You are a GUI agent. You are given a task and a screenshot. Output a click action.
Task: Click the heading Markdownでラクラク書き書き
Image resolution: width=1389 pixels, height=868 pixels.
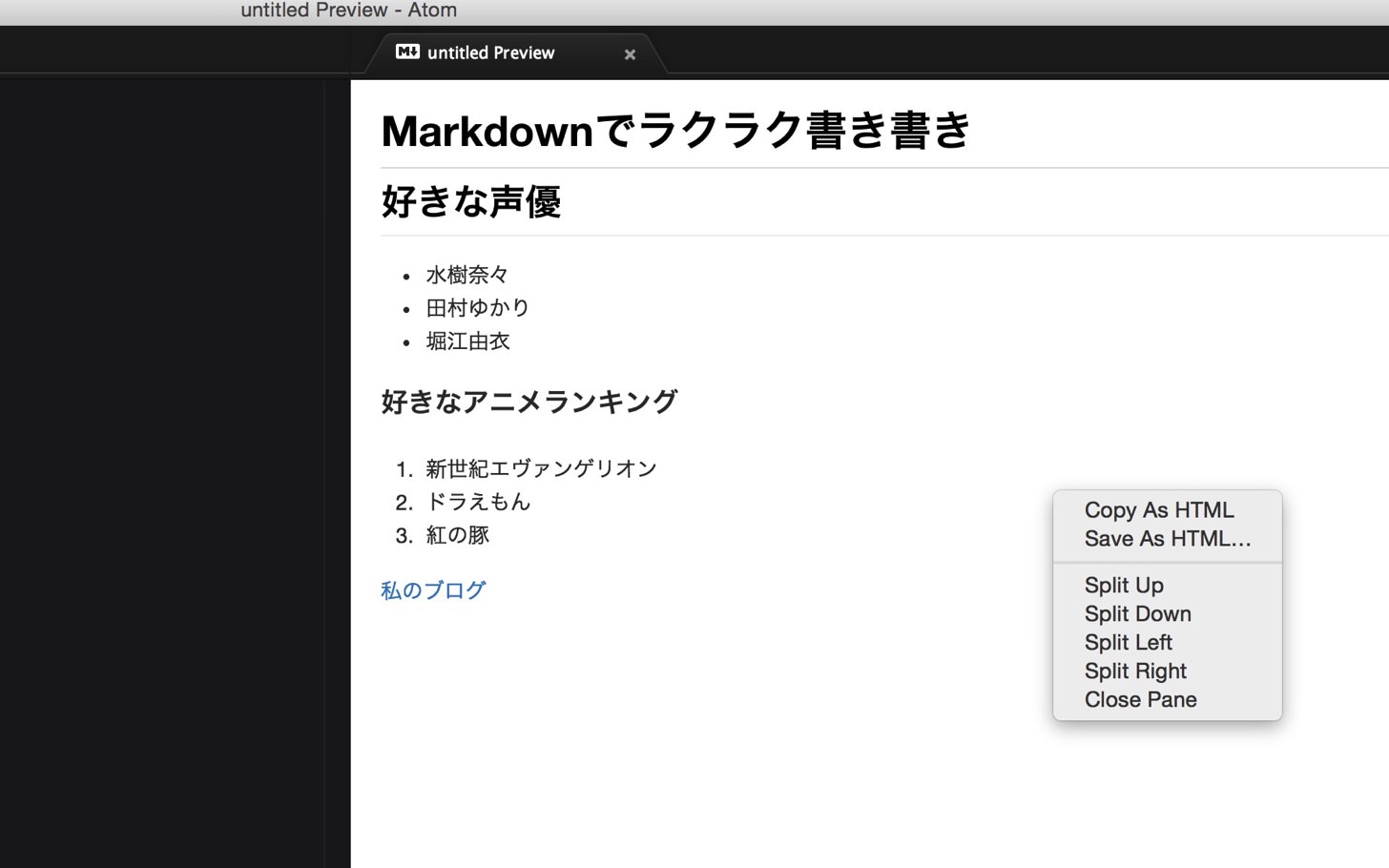[x=675, y=130]
